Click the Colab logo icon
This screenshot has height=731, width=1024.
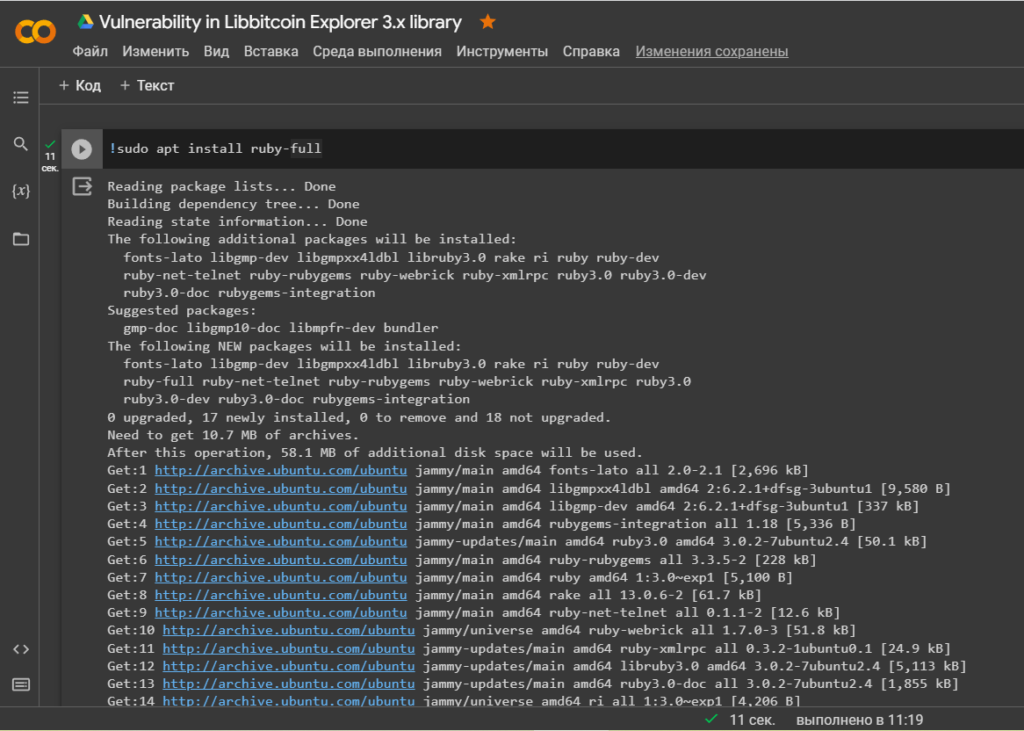[x=35, y=31]
